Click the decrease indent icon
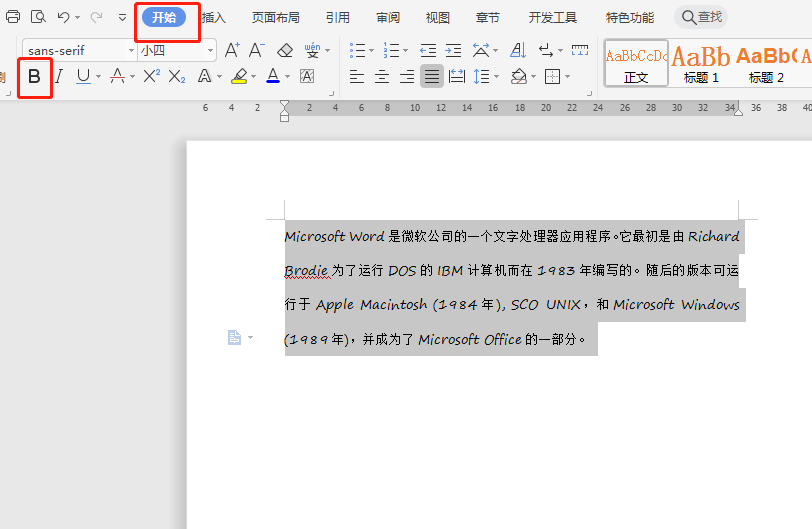The image size is (812, 529). (x=428, y=50)
